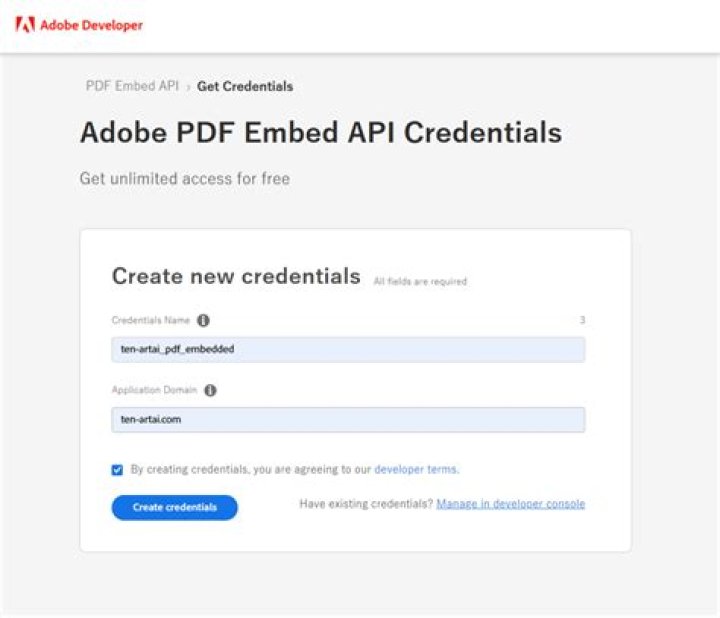Focus the Credentials Name input field
The image size is (720, 618).
(348, 349)
